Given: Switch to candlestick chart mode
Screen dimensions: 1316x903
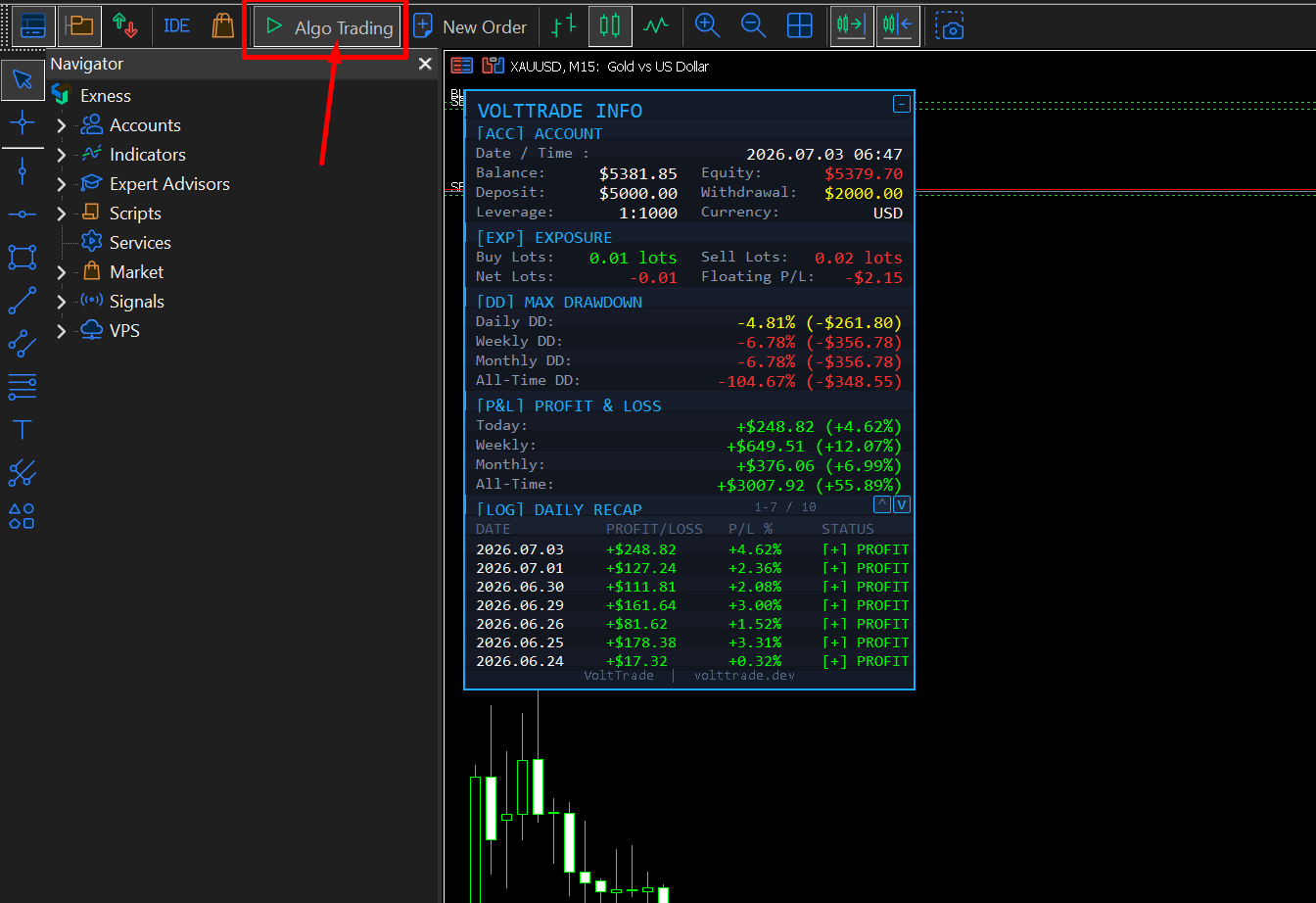Looking at the screenshot, I should point(610,26).
